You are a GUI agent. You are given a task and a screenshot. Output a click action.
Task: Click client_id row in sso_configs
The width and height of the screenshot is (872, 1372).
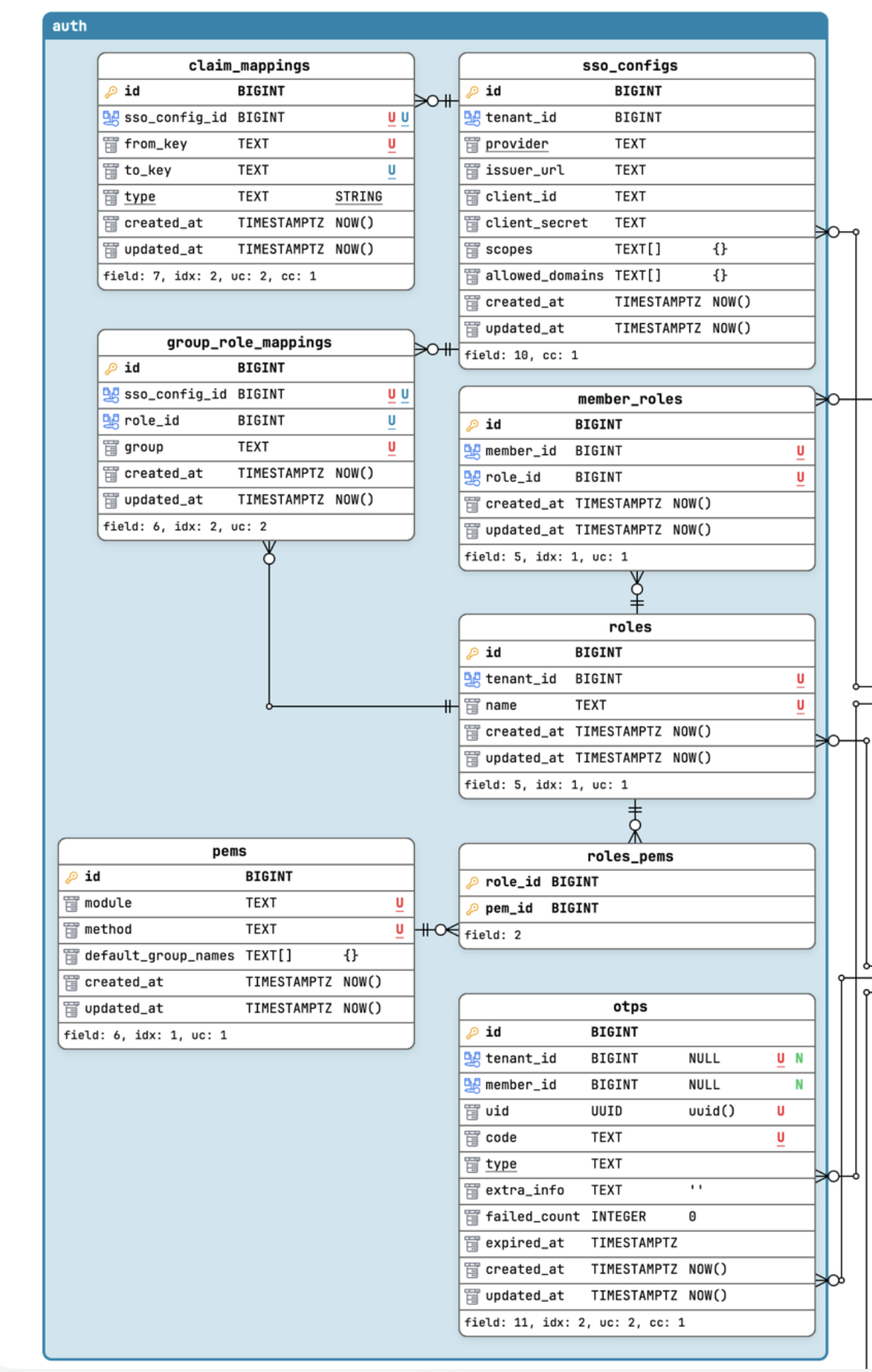coord(637,197)
